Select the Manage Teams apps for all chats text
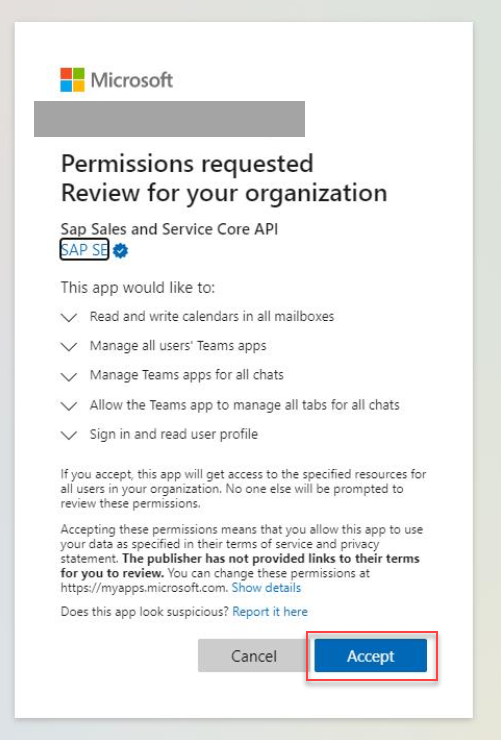Screen dimensions: 501x740 (x=187, y=375)
